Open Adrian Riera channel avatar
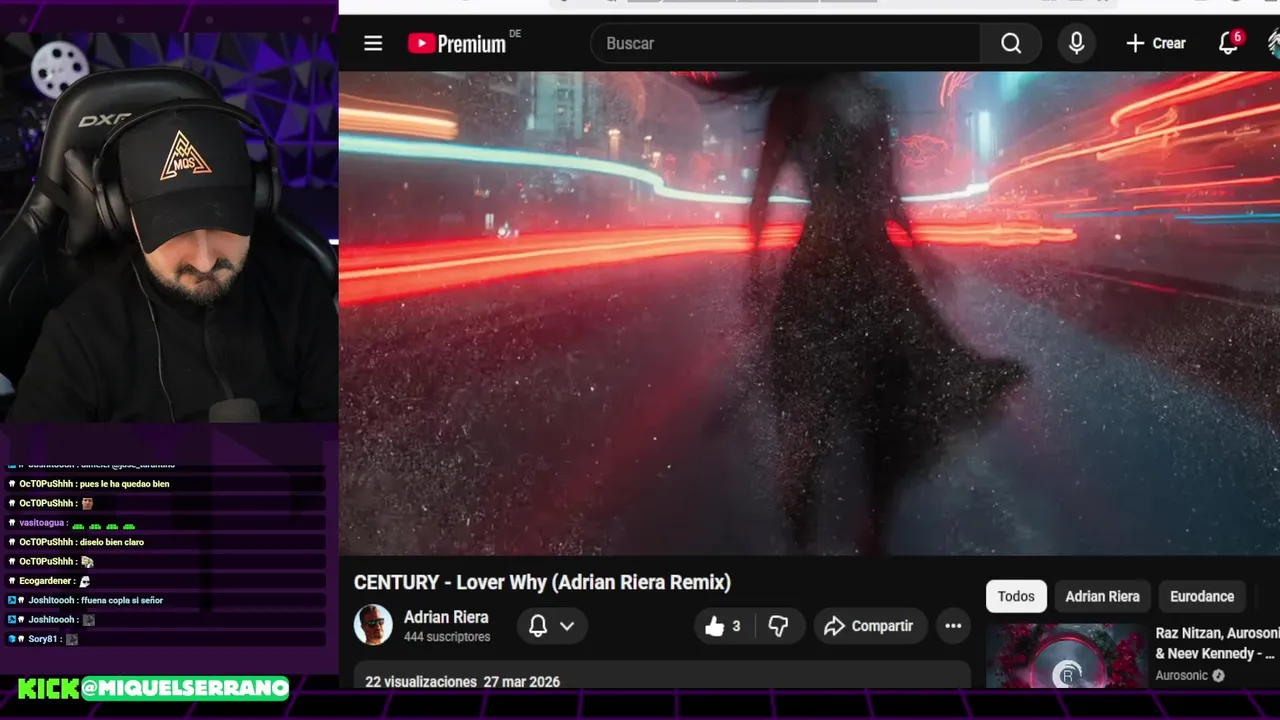This screenshot has width=1280, height=720. (373, 625)
